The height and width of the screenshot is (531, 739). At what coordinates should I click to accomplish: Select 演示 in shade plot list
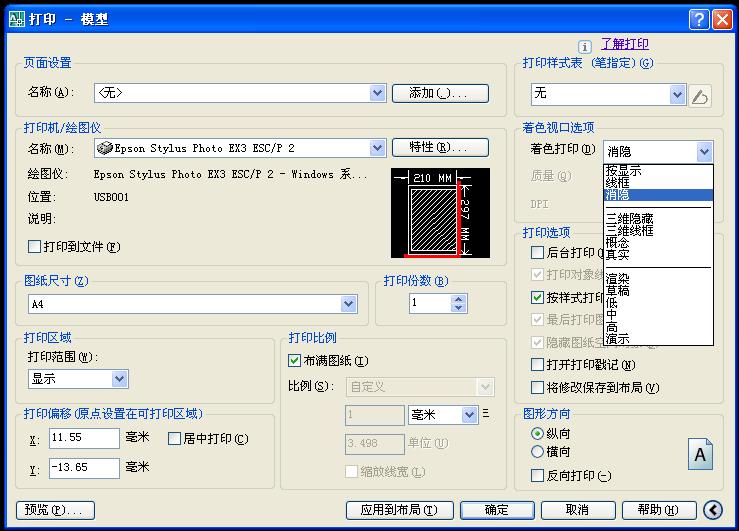point(658,339)
